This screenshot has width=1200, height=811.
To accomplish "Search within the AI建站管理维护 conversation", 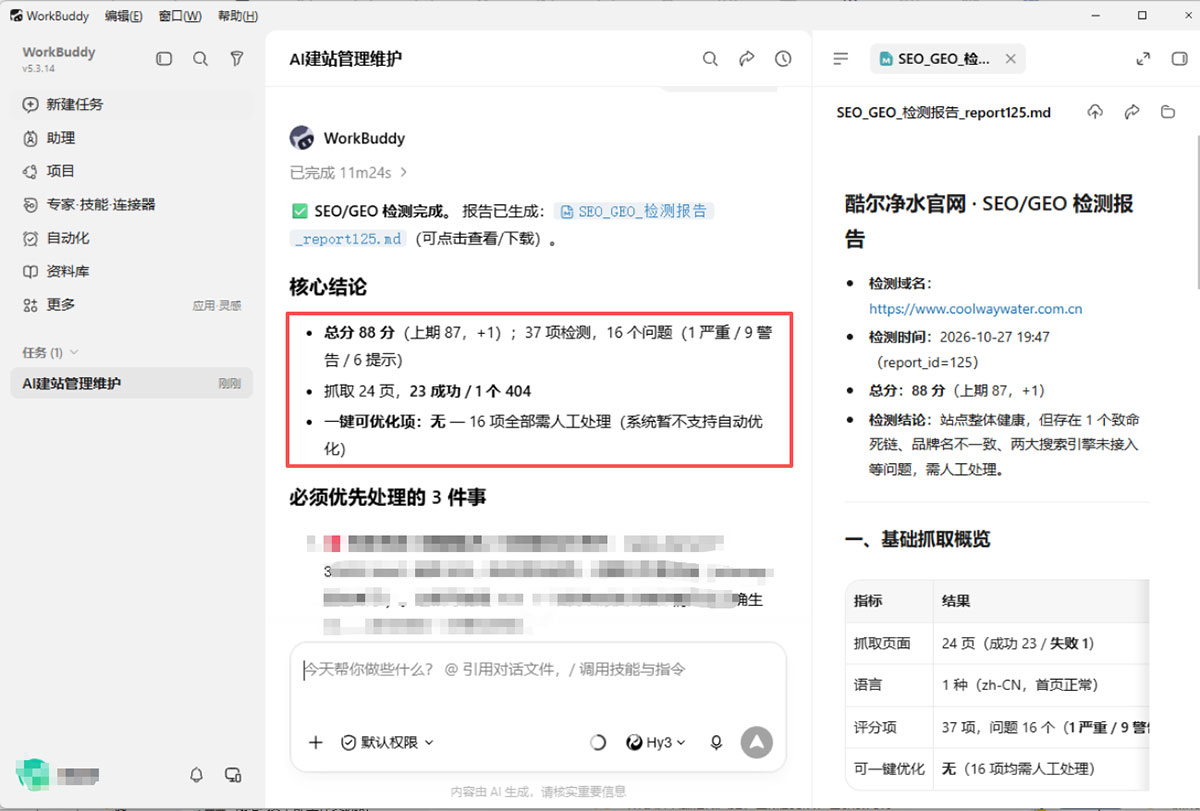I will [710, 59].
